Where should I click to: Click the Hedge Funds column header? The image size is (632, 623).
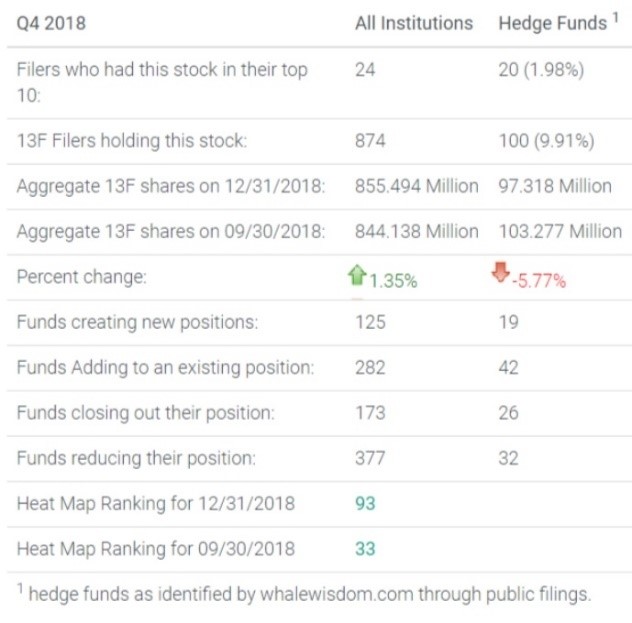(552, 23)
